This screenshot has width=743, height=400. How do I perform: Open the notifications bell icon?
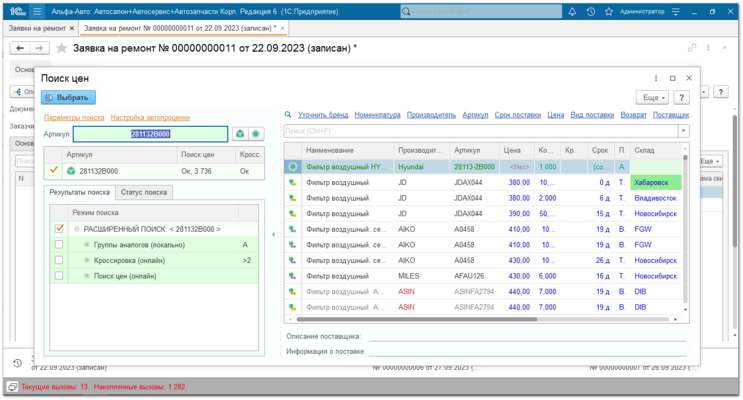(572, 11)
